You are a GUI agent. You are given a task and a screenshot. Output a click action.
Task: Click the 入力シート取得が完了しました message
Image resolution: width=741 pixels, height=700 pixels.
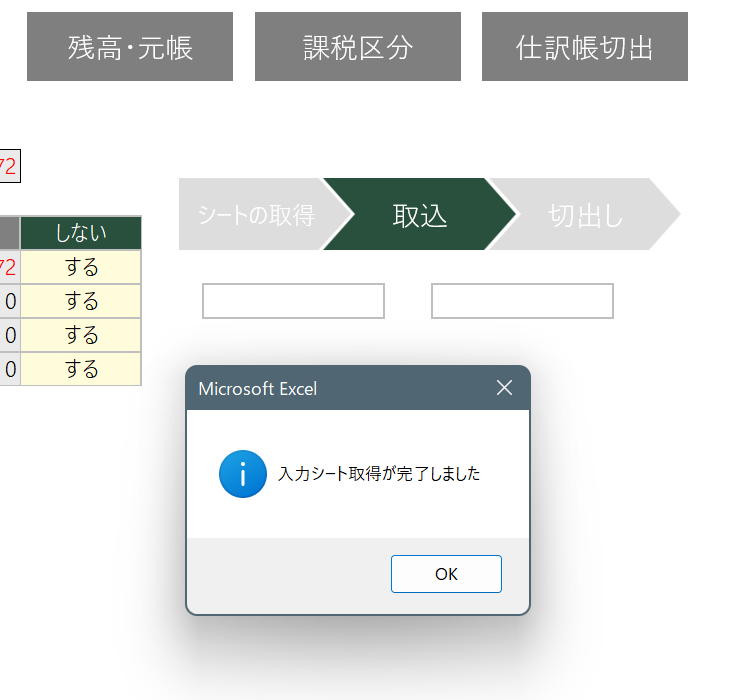(x=379, y=474)
